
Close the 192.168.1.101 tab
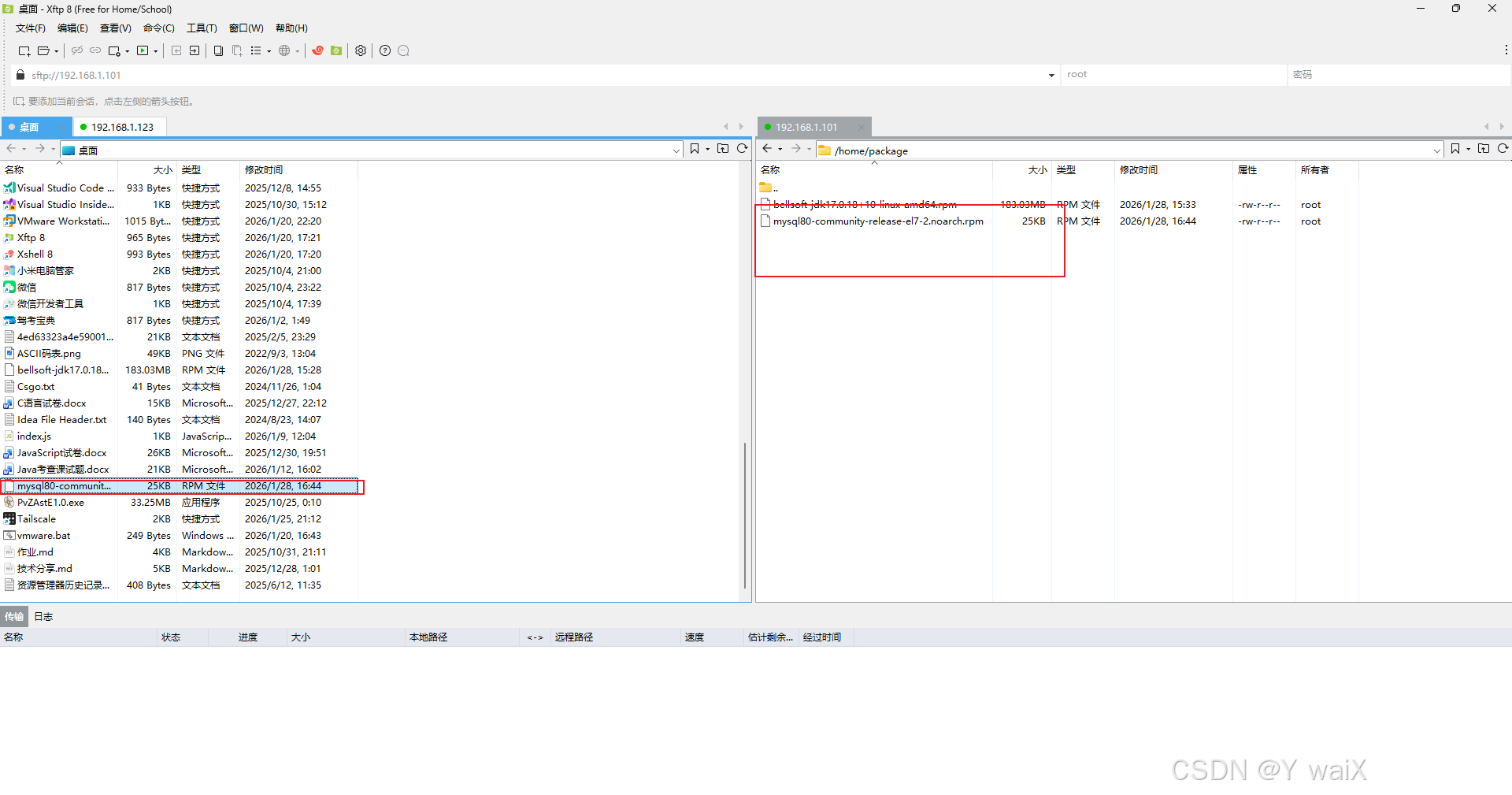(862, 127)
